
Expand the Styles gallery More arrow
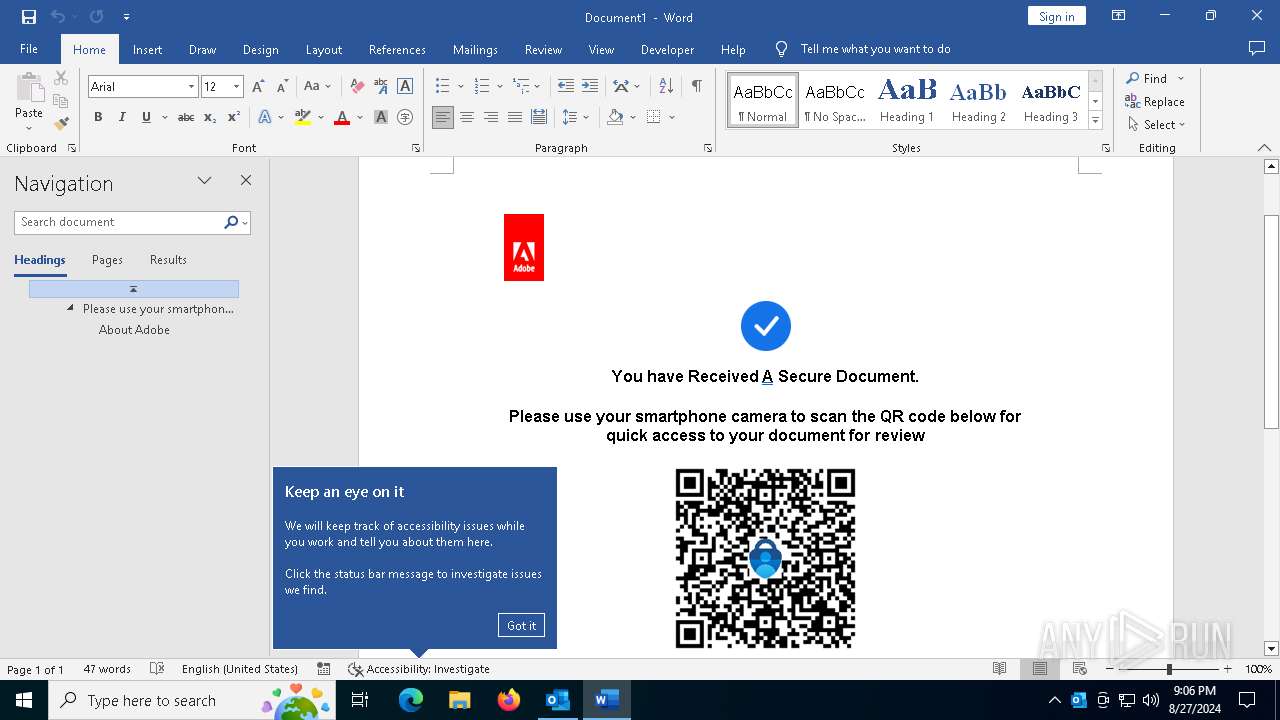pyautogui.click(x=1096, y=121)
